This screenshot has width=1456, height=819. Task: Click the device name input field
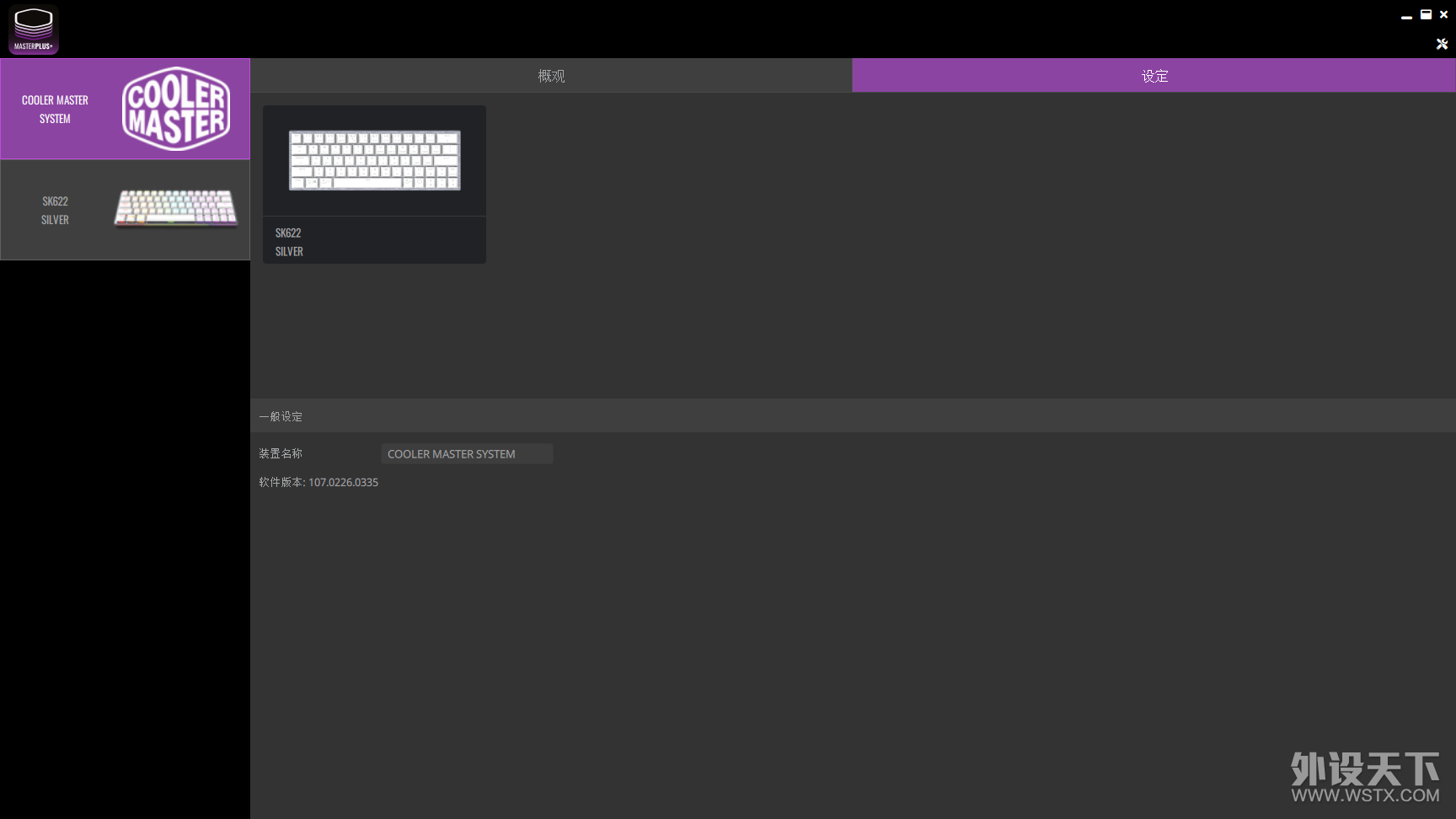coord(467,454)
